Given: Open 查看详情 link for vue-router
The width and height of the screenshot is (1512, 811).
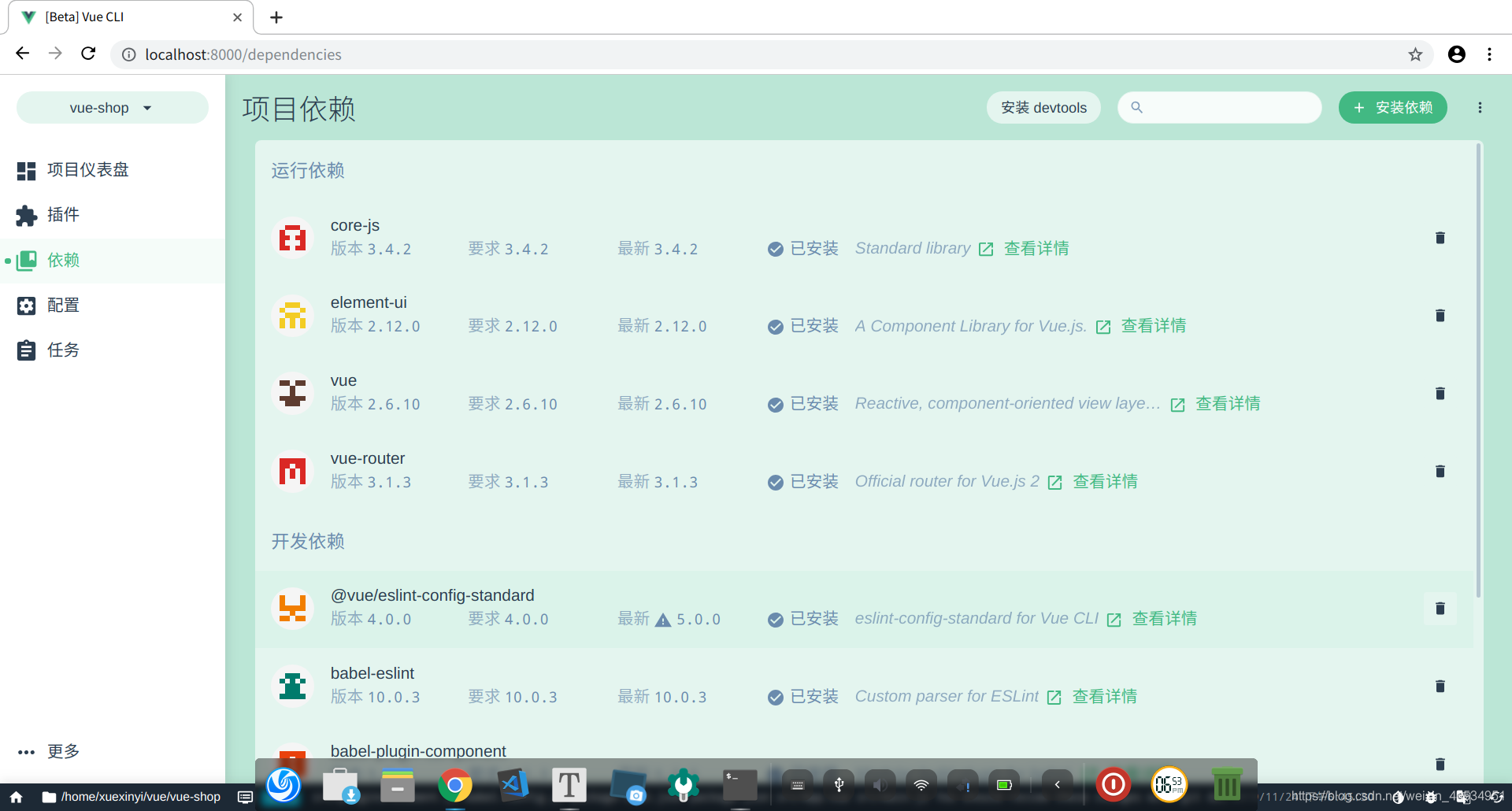Looking at the screenshot, I should point(1105,482).
